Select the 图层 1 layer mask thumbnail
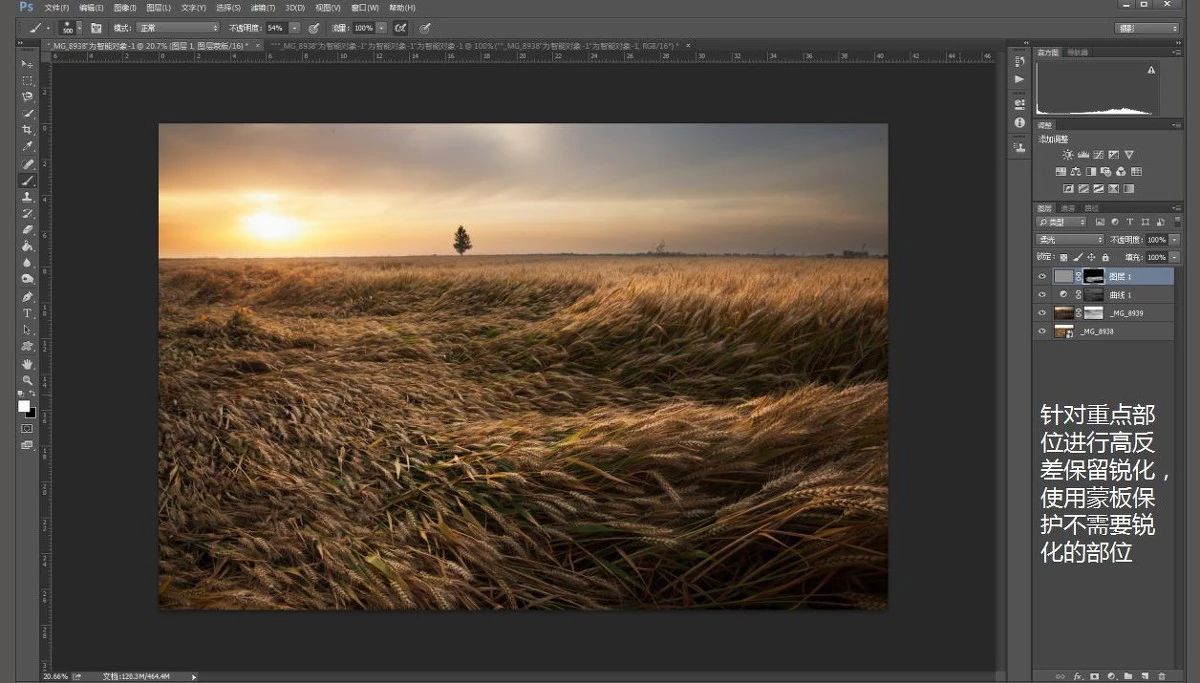 [1093, 276]
